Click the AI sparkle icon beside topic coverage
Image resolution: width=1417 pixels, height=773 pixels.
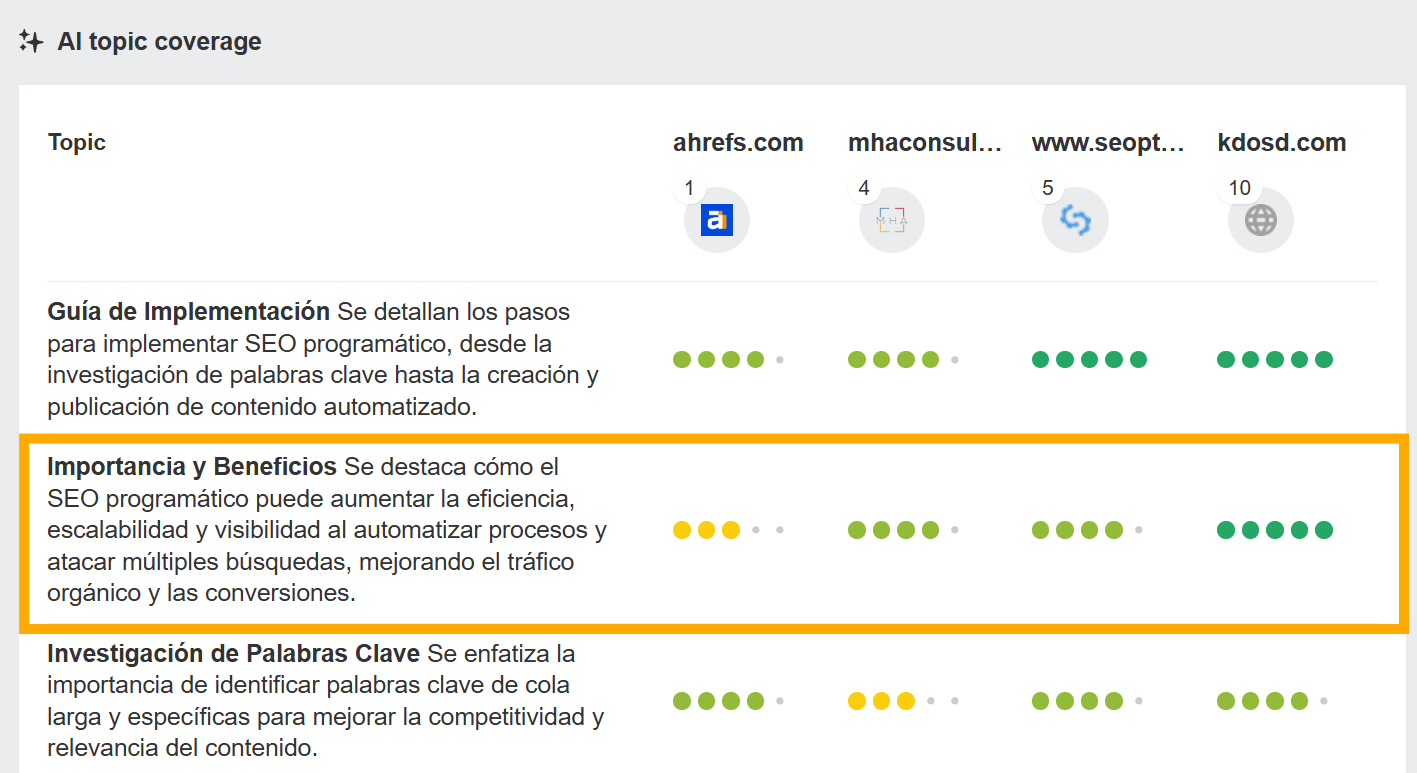[31, 40]
